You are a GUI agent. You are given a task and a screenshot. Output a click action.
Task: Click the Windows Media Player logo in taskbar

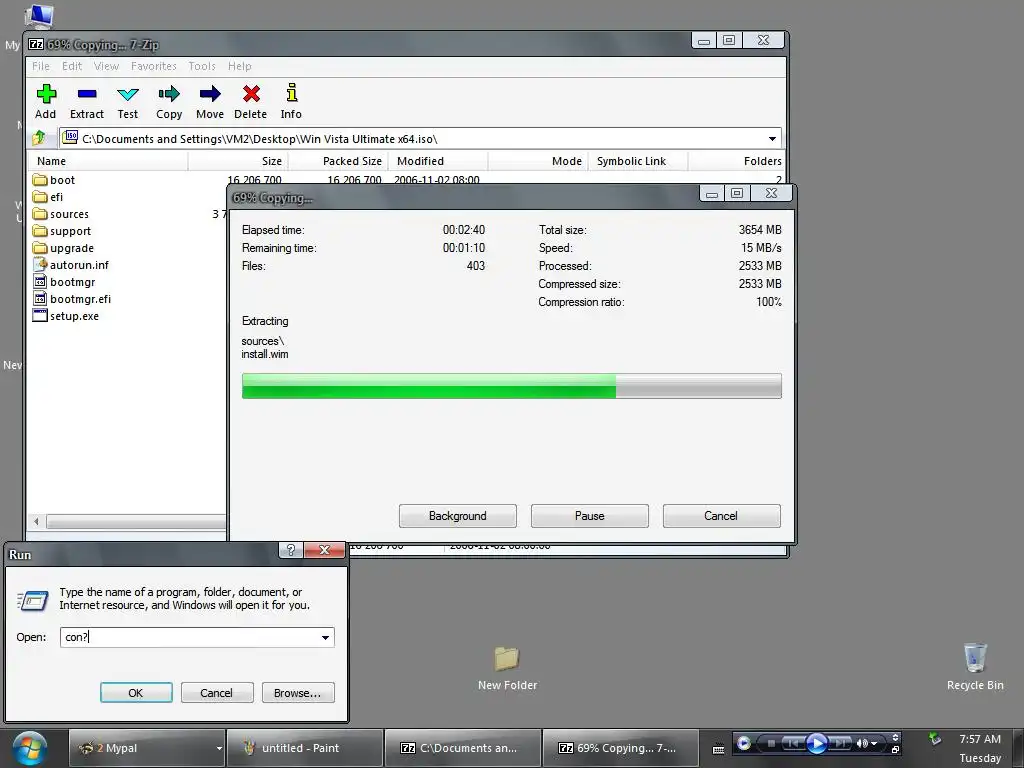point(743,743)
